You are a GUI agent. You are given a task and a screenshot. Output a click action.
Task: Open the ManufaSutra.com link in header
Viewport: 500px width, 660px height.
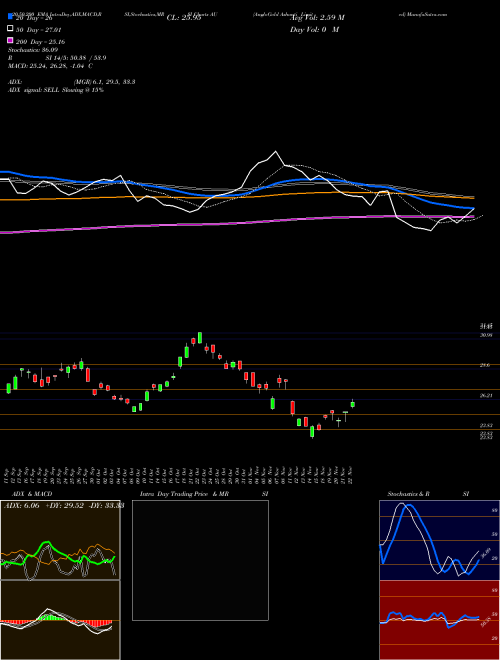coord(423,14)
